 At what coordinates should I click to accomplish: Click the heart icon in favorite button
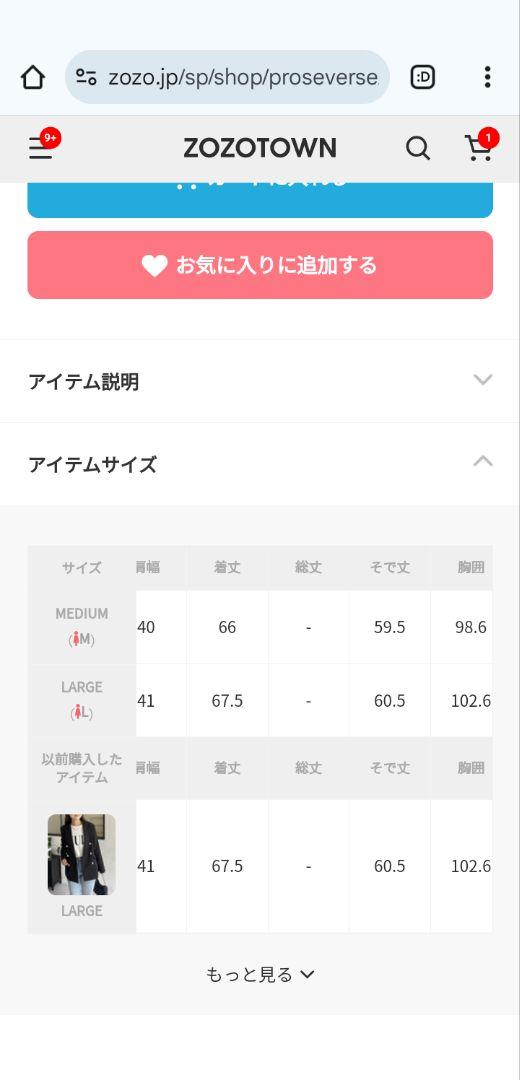(154, 266)
